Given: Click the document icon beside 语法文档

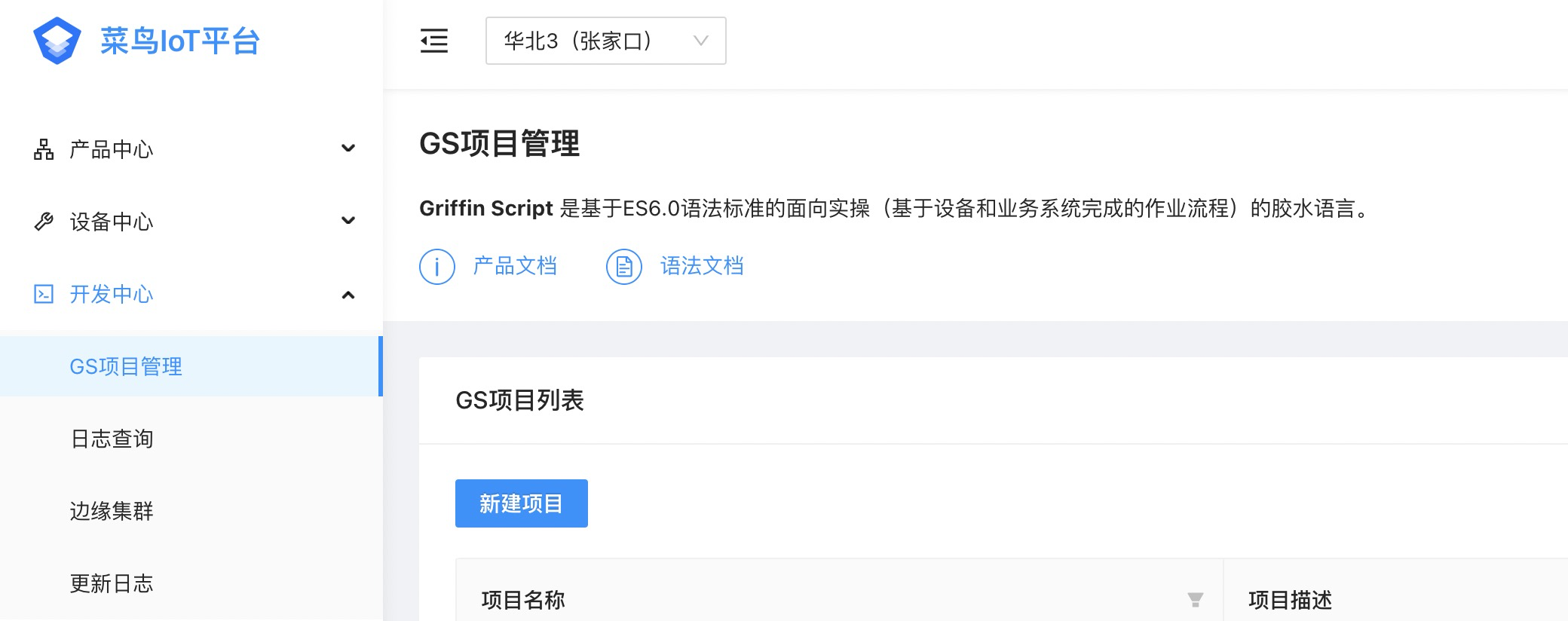Looking at the screenshot, I should [x=624, y=266].
